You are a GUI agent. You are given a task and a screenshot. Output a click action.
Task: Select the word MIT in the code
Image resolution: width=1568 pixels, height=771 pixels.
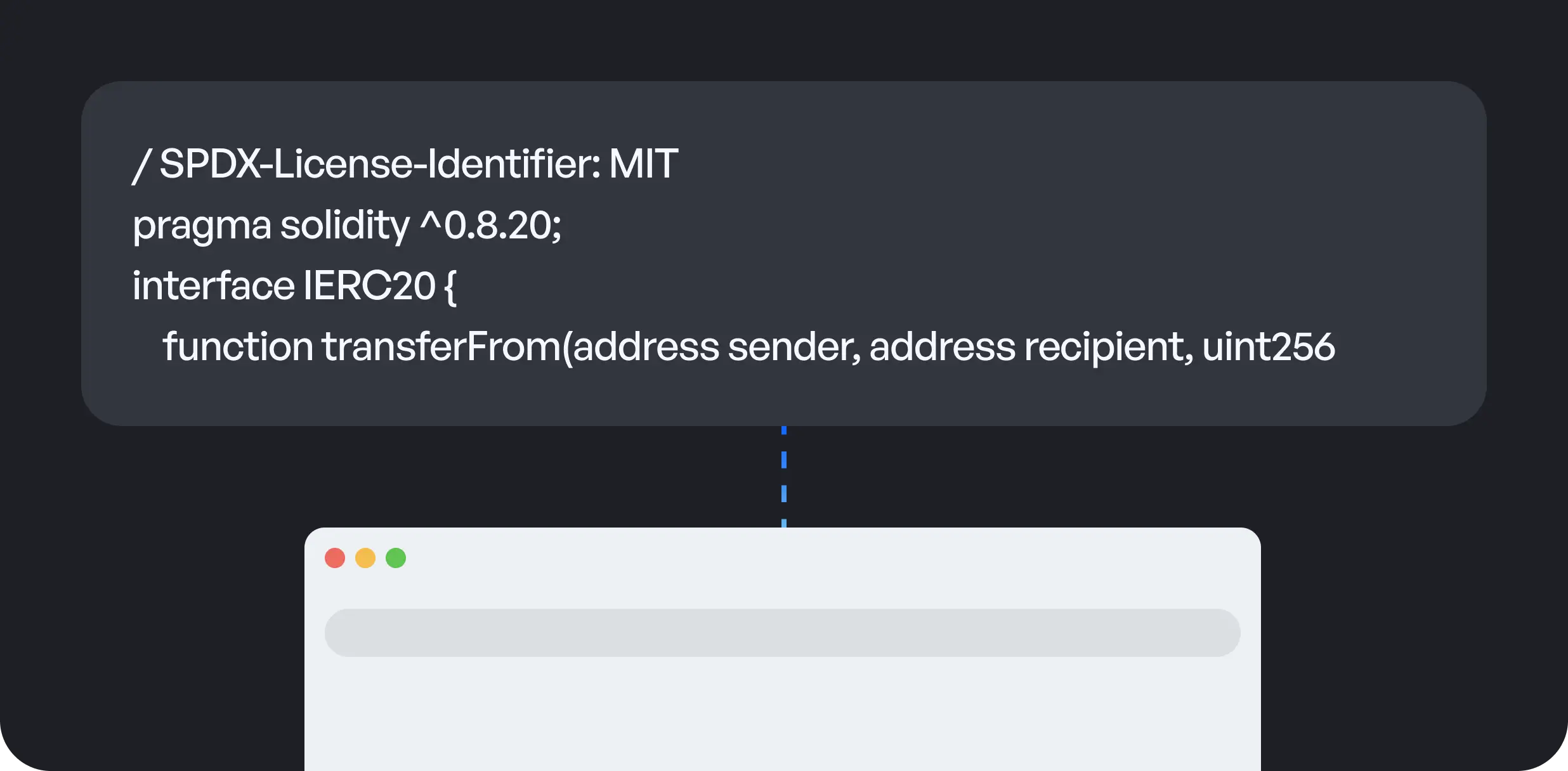643,164
